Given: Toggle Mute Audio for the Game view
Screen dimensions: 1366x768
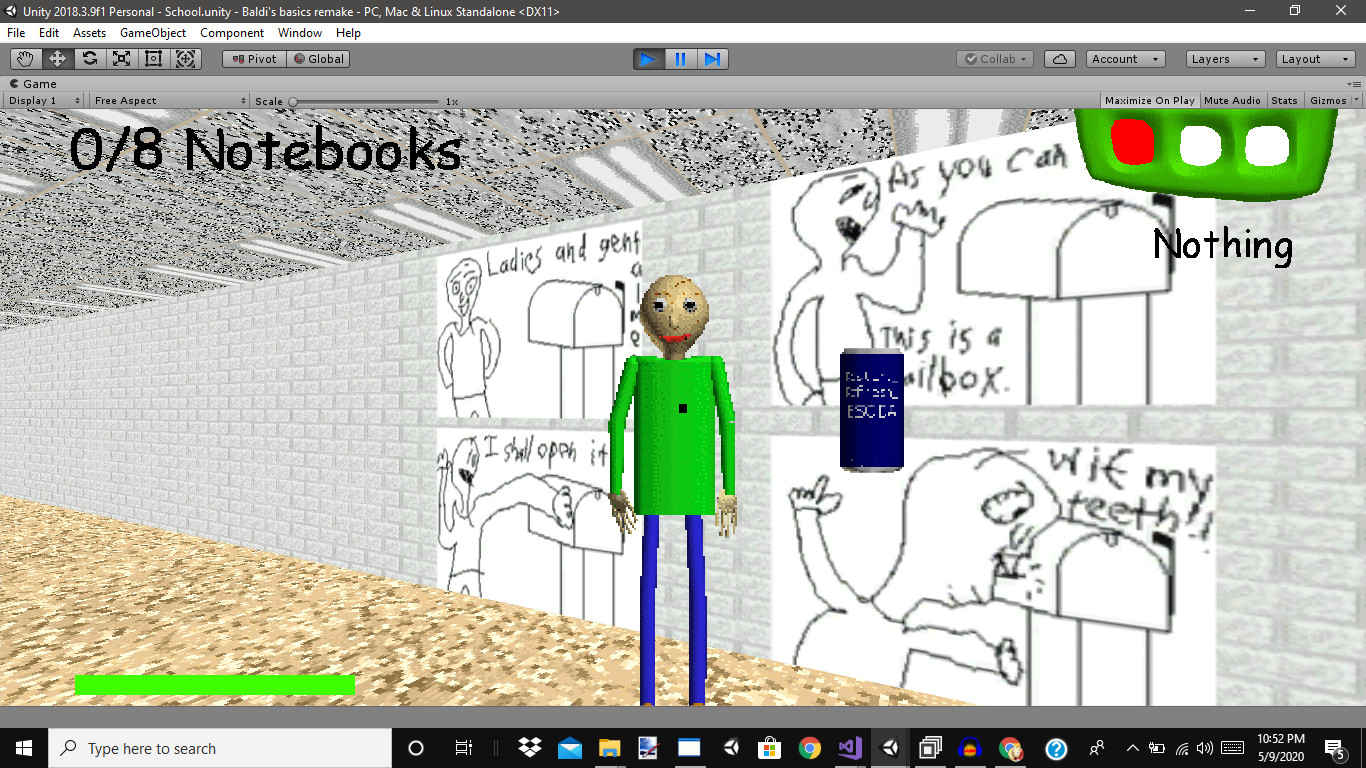Looking at the screenshot, I should tap(1232, 100).
